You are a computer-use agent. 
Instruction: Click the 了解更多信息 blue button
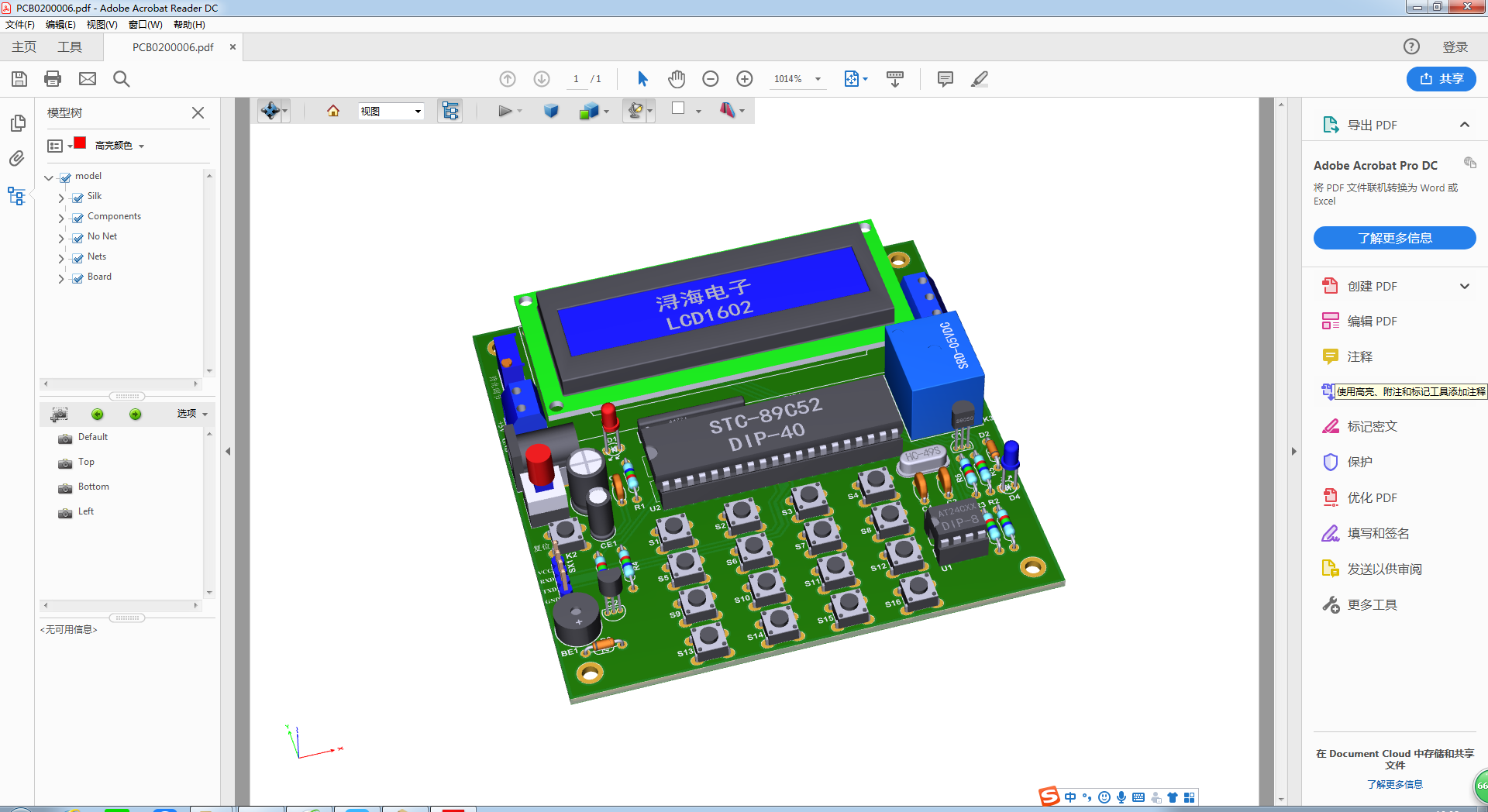tap(1394, 238)
